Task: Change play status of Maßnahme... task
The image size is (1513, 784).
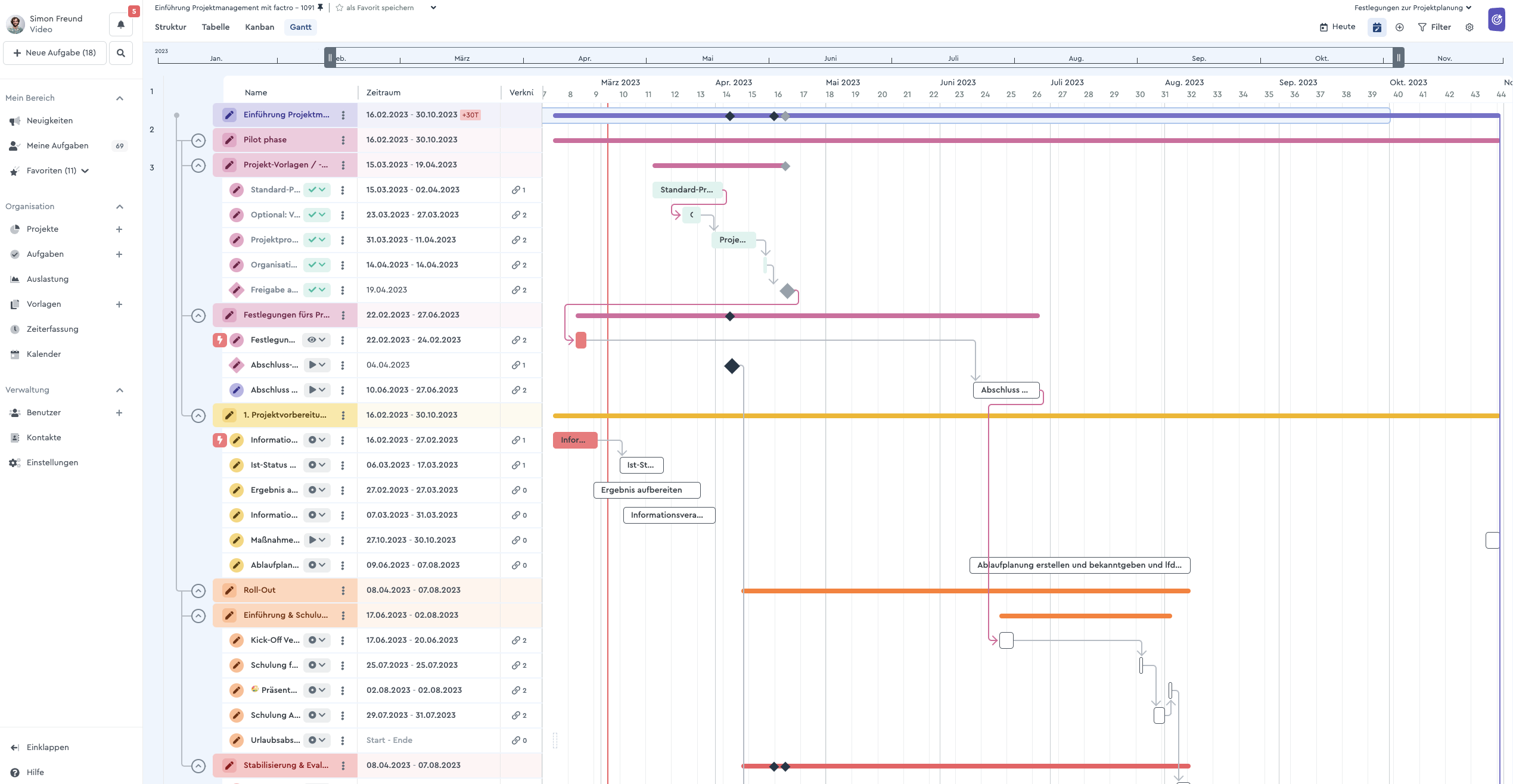Action: 317,540
